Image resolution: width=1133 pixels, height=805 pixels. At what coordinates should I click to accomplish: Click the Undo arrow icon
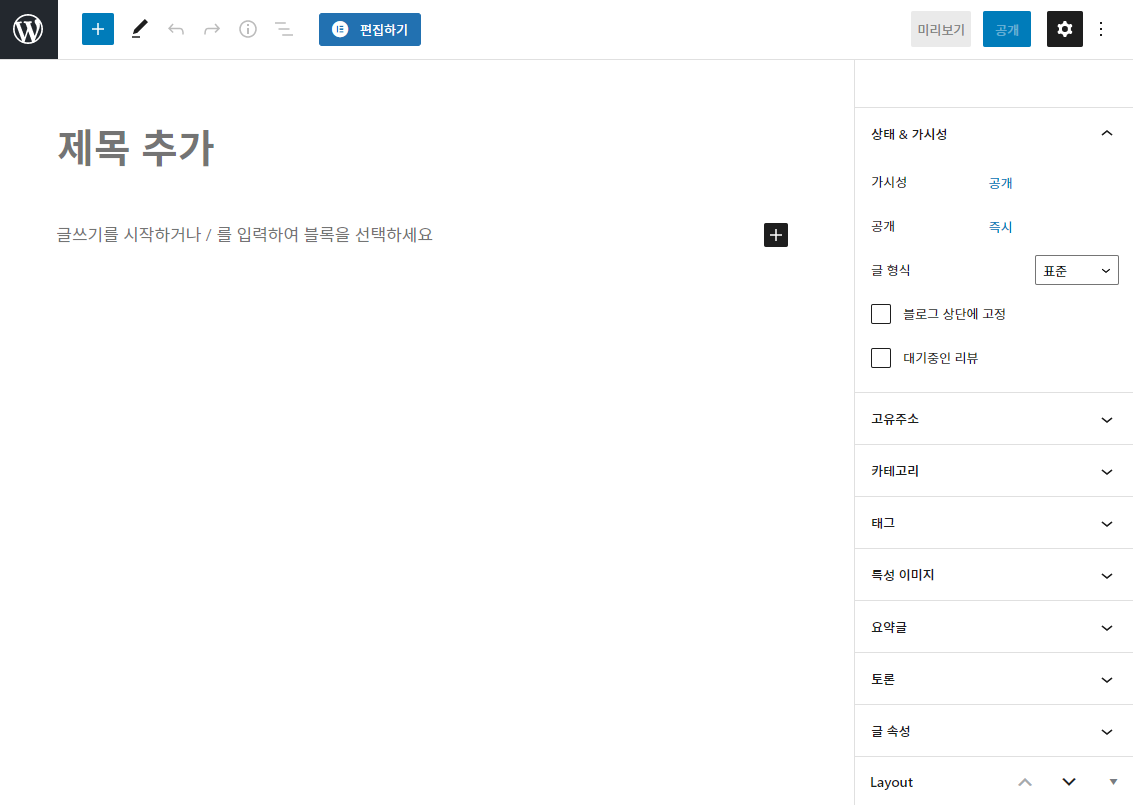pyautogui.click(x=176, y=29)
